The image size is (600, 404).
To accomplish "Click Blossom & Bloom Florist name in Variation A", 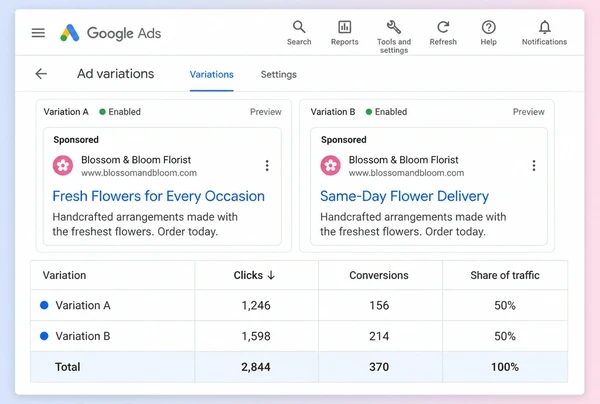I will point(136,160).
